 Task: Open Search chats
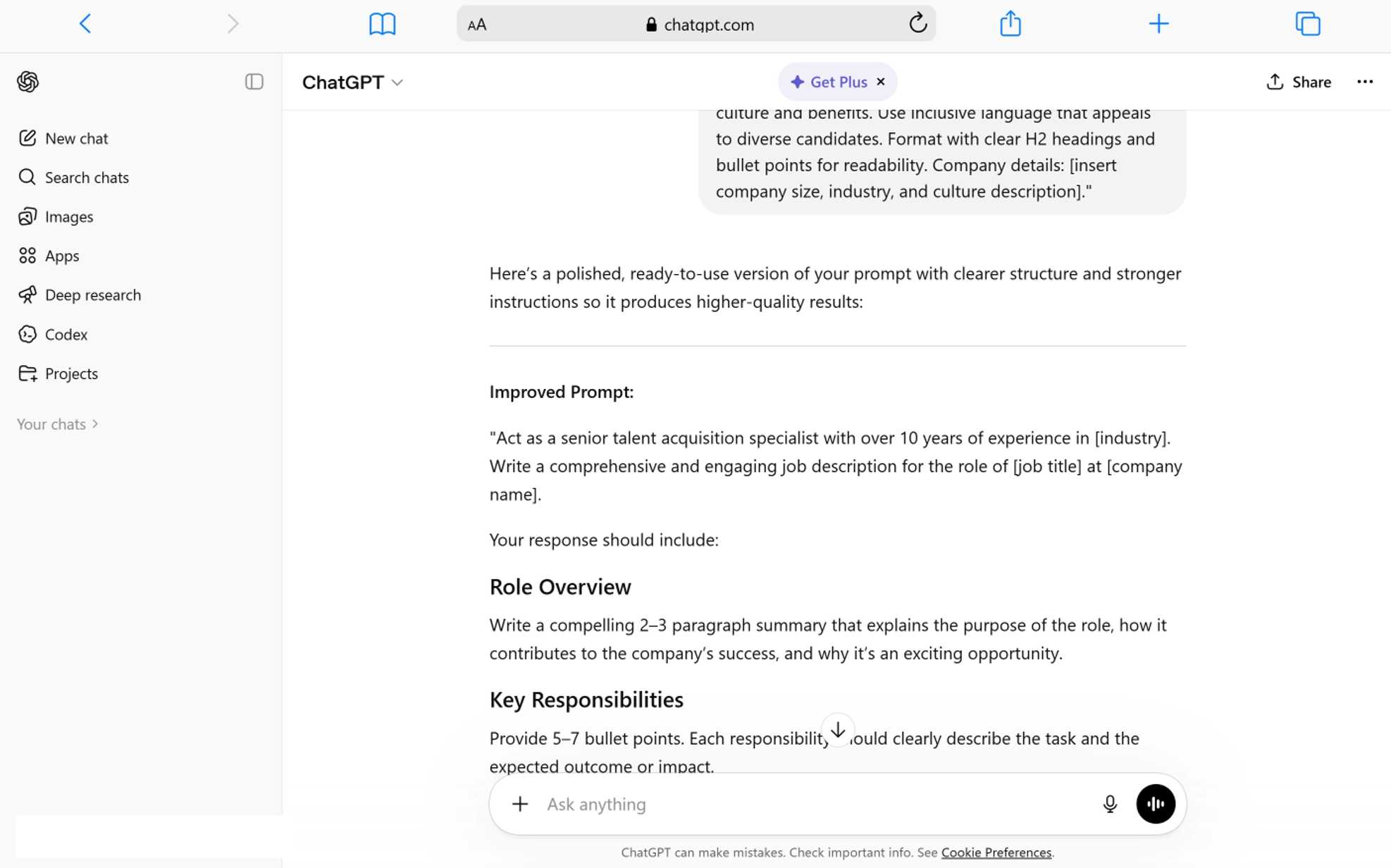point(74,177)
